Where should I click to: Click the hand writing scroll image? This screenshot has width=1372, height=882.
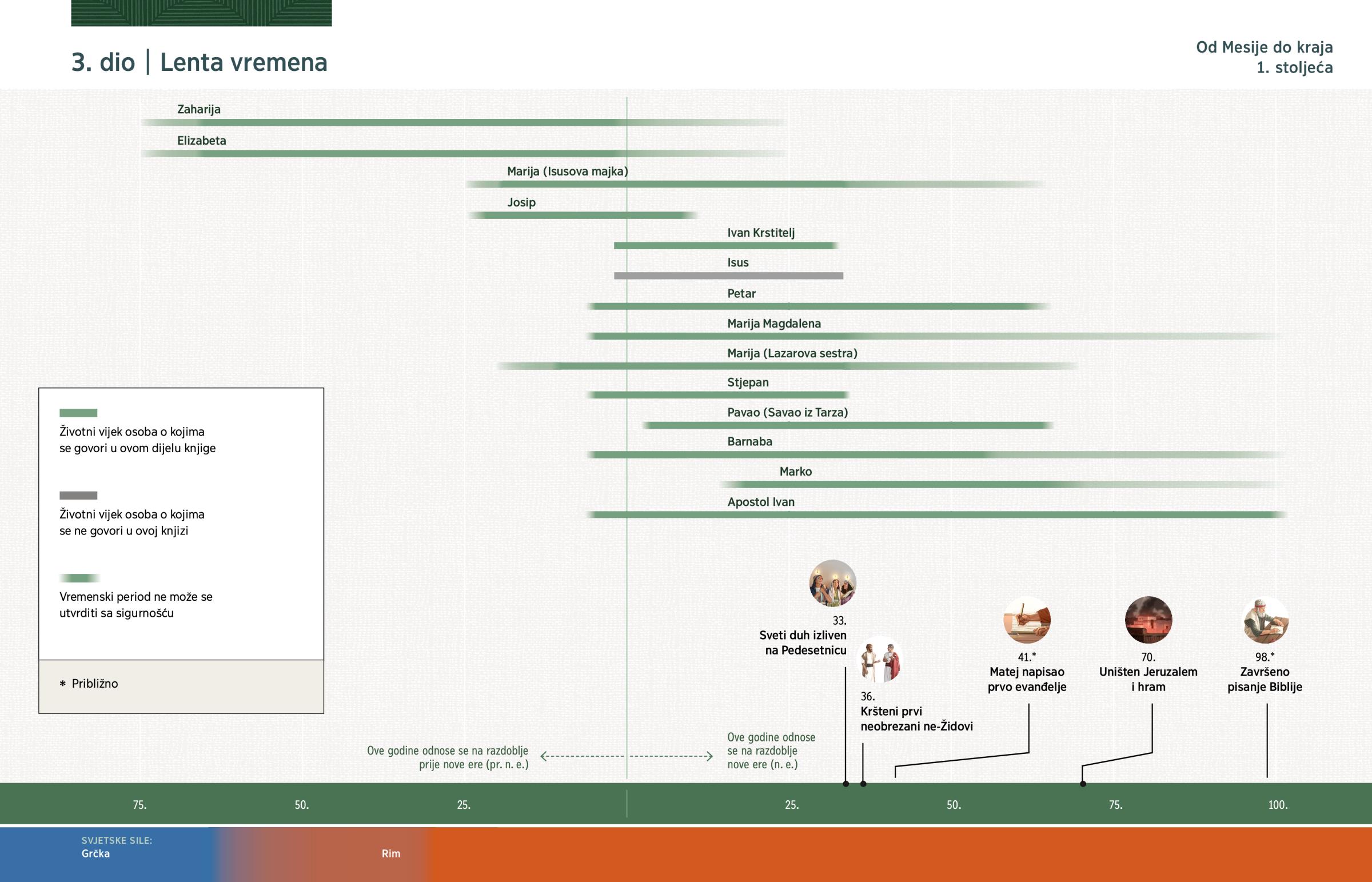coord(1027,620)
